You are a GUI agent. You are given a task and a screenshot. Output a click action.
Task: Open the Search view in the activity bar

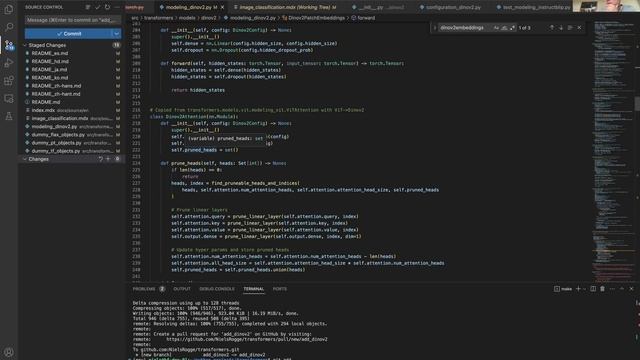[x=9, y=27]
